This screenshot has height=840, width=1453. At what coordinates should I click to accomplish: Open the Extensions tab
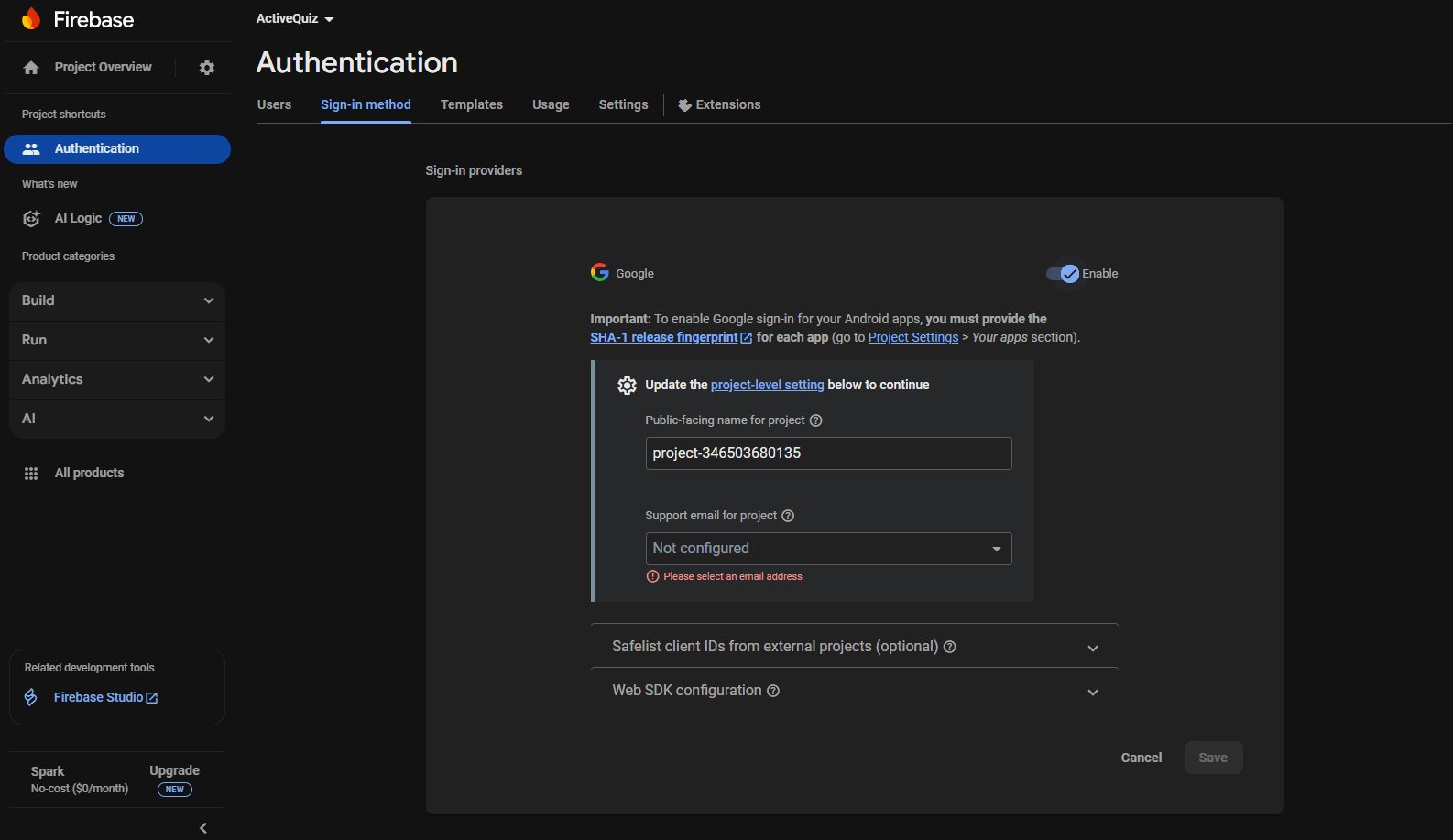coord(719,104)
